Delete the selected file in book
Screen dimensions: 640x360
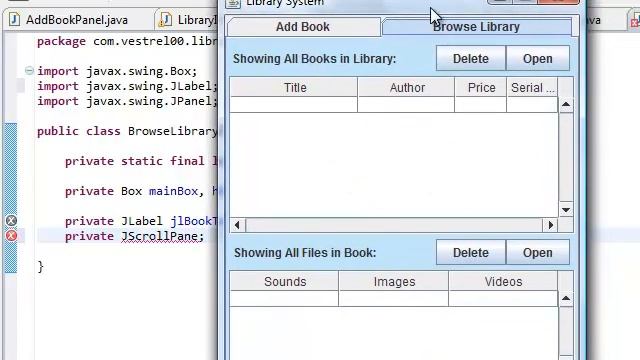[471, 253]
